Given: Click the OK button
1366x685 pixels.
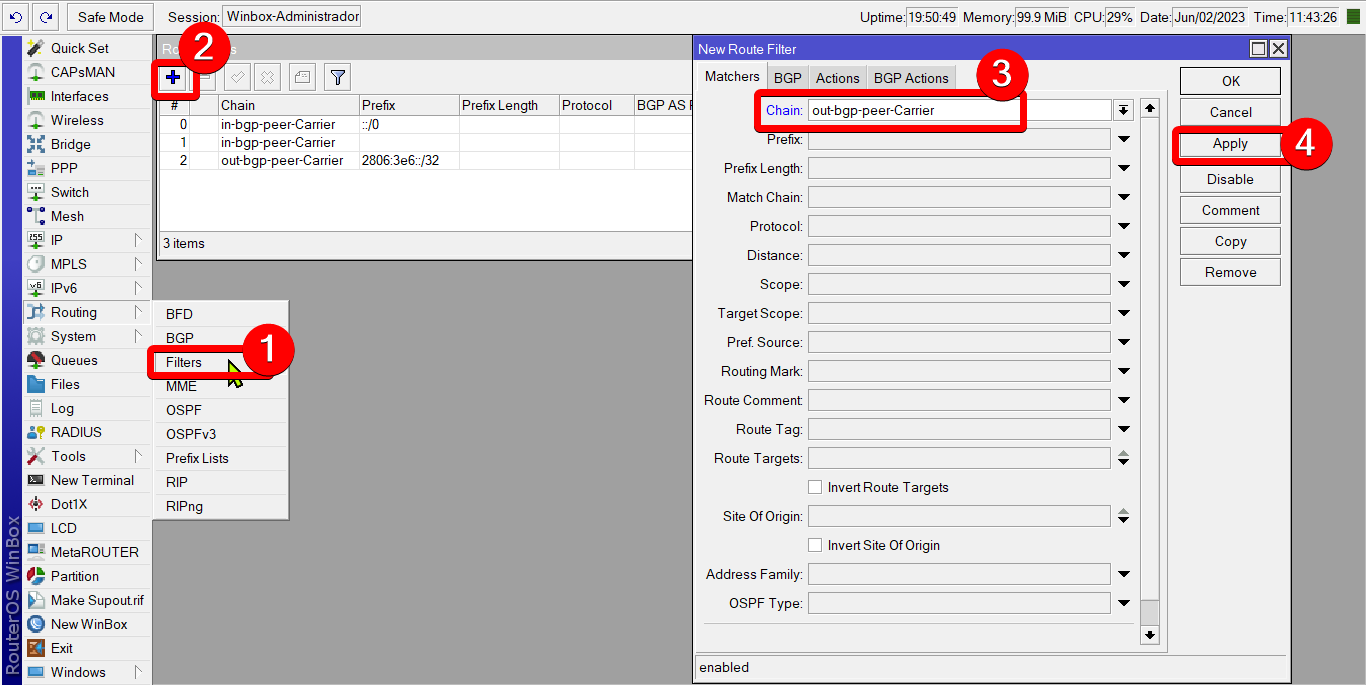Looking at the screenshot, I should coord(1229,81).
